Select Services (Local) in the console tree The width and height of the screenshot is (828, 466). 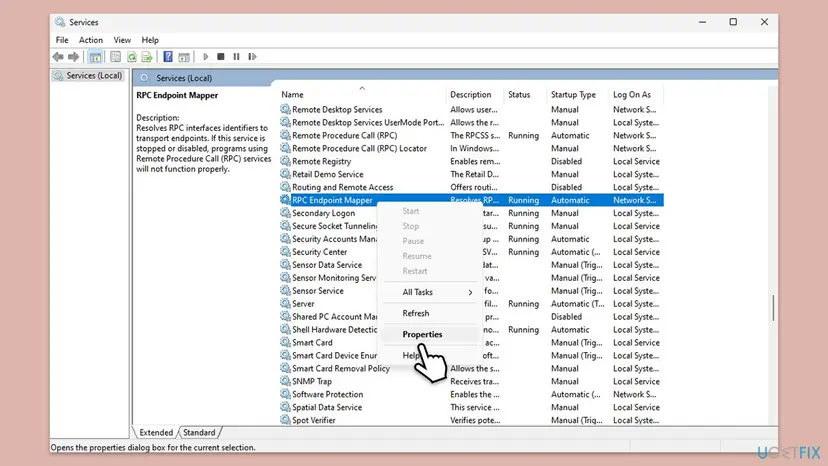click(x=89, y=76)
